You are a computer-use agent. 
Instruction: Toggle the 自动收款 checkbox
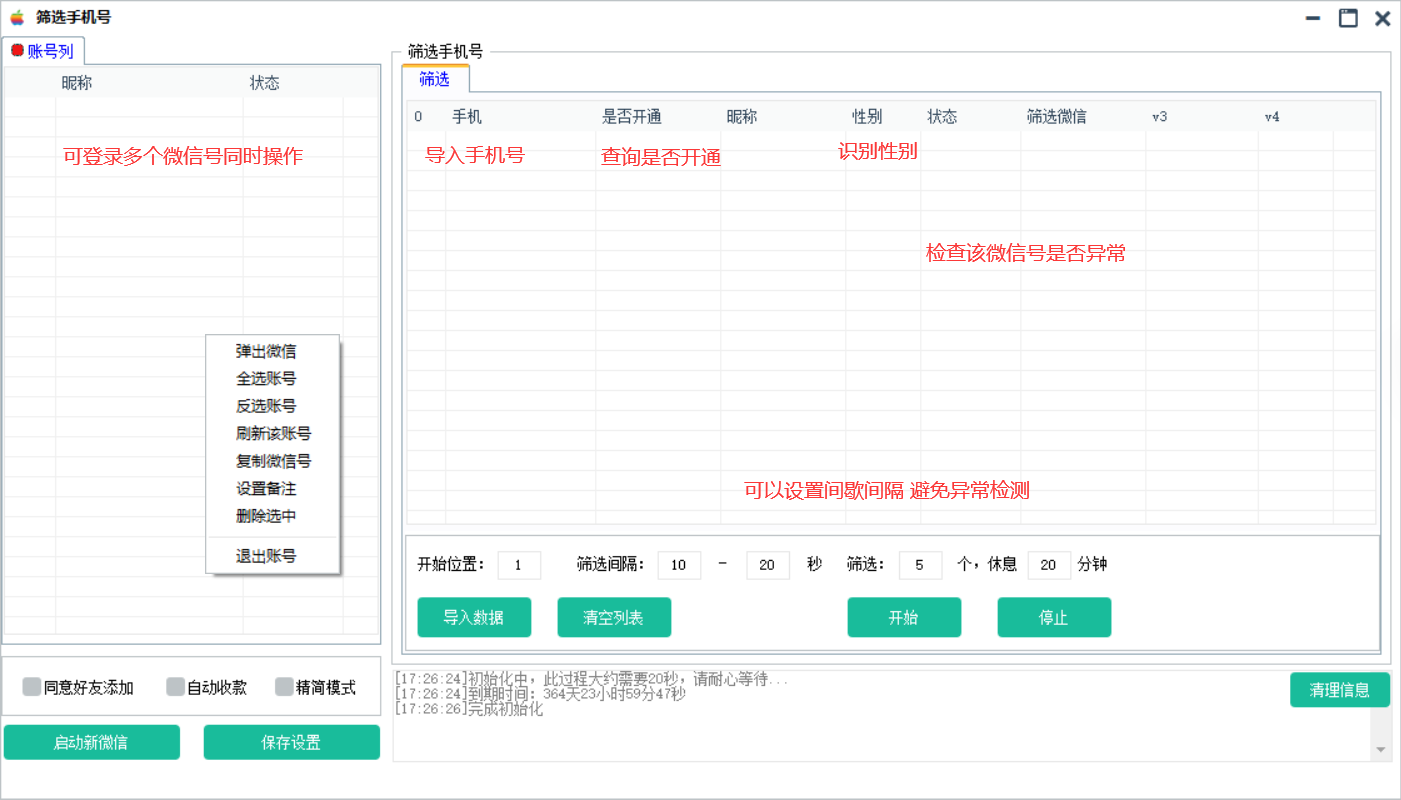[175, 687]
